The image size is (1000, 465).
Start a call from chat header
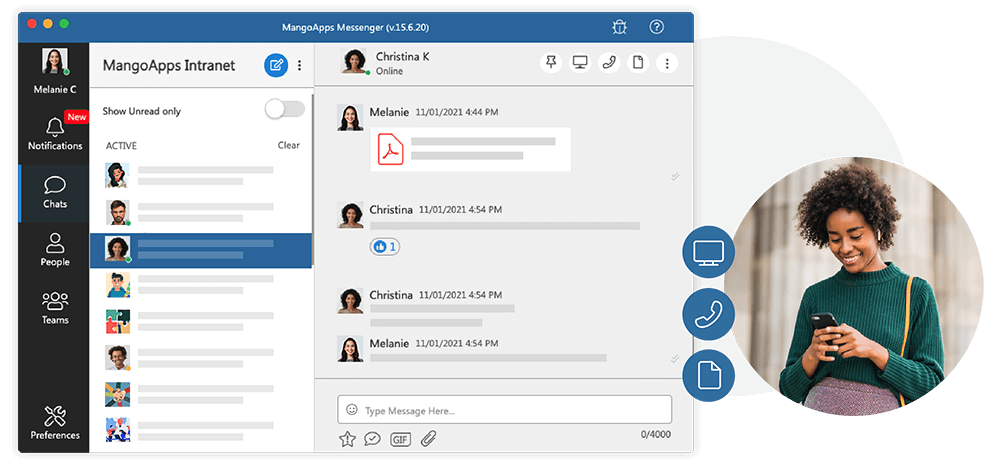pyautogui.click(x=609, y=63)
